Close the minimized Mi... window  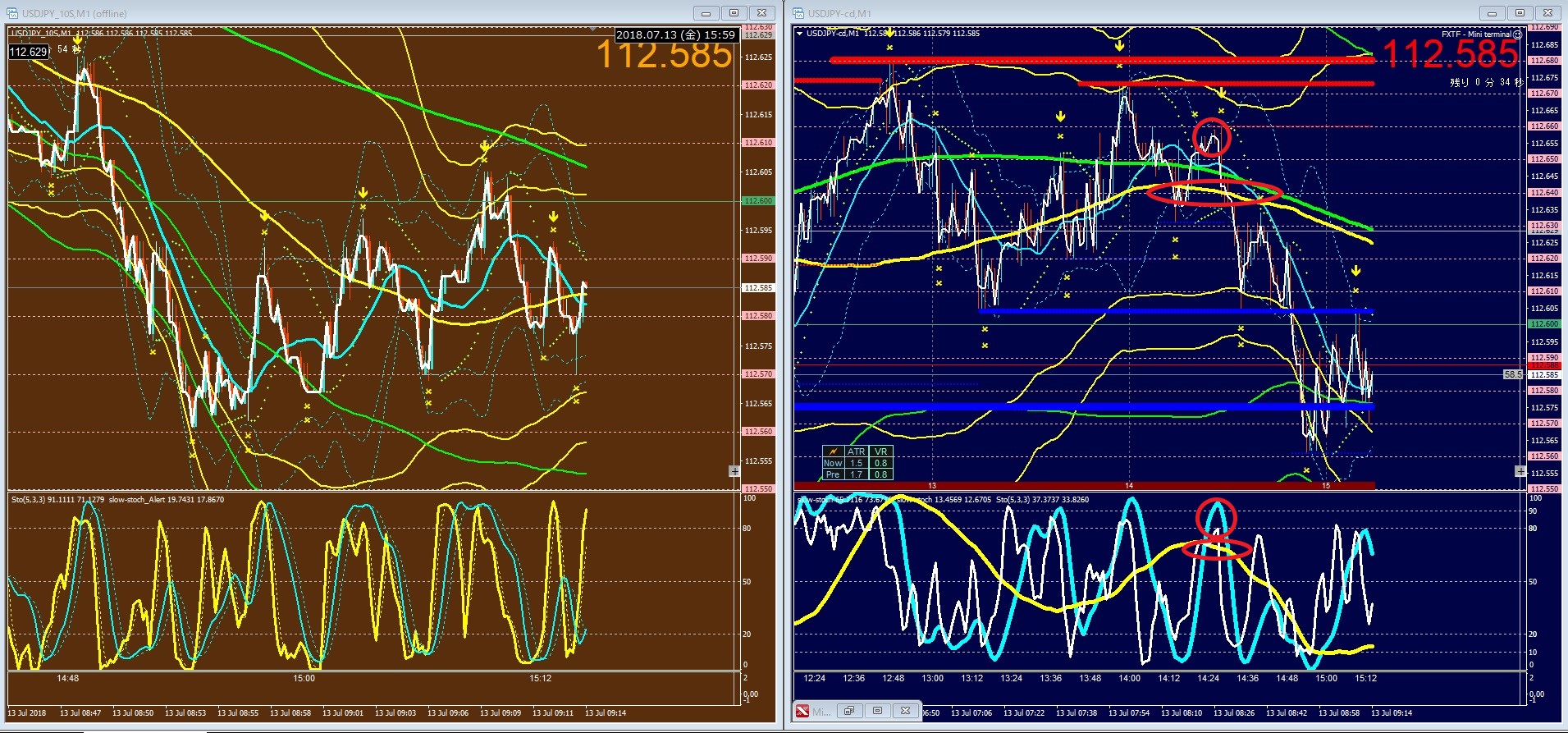tap(905, 711)
